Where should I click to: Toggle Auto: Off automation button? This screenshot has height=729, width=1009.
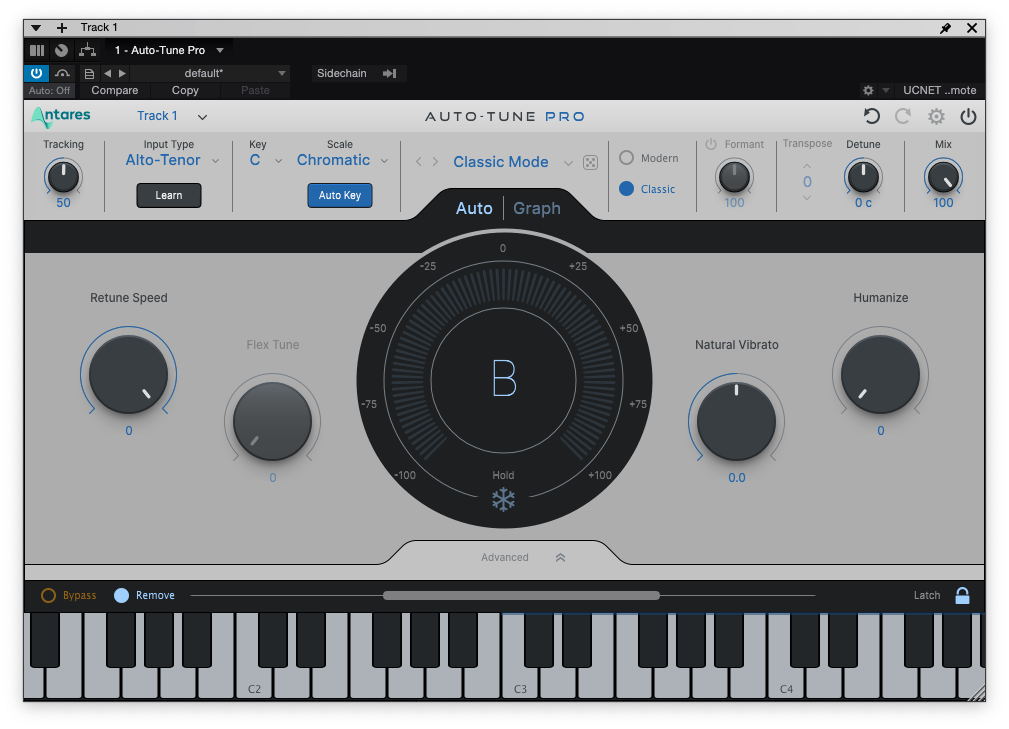pyautogui.click(x=50, y=91)
